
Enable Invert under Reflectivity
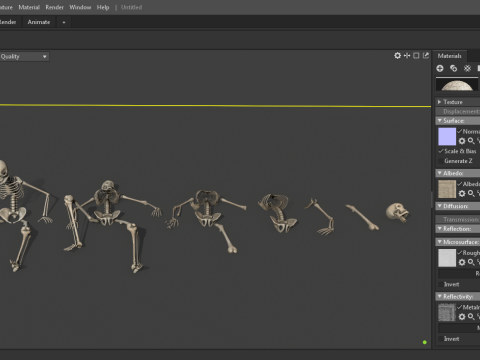[x=441, y=339]
